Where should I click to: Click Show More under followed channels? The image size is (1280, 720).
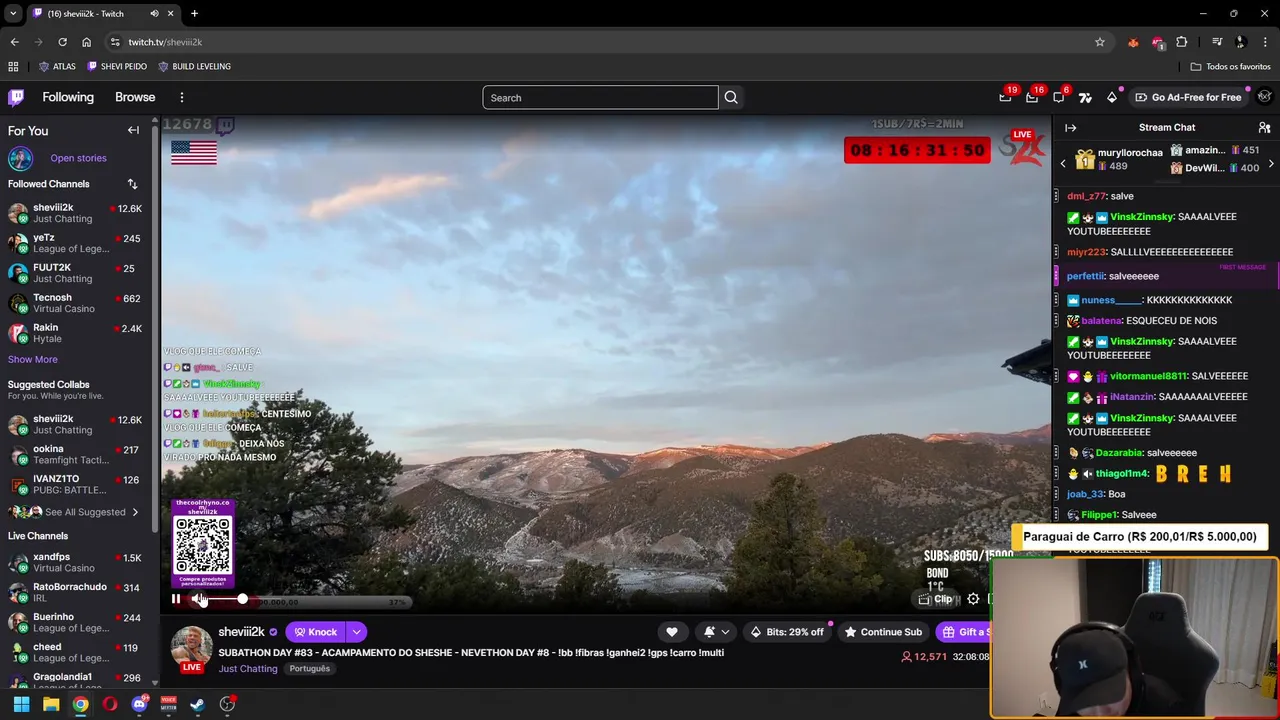tap(33, 359)
